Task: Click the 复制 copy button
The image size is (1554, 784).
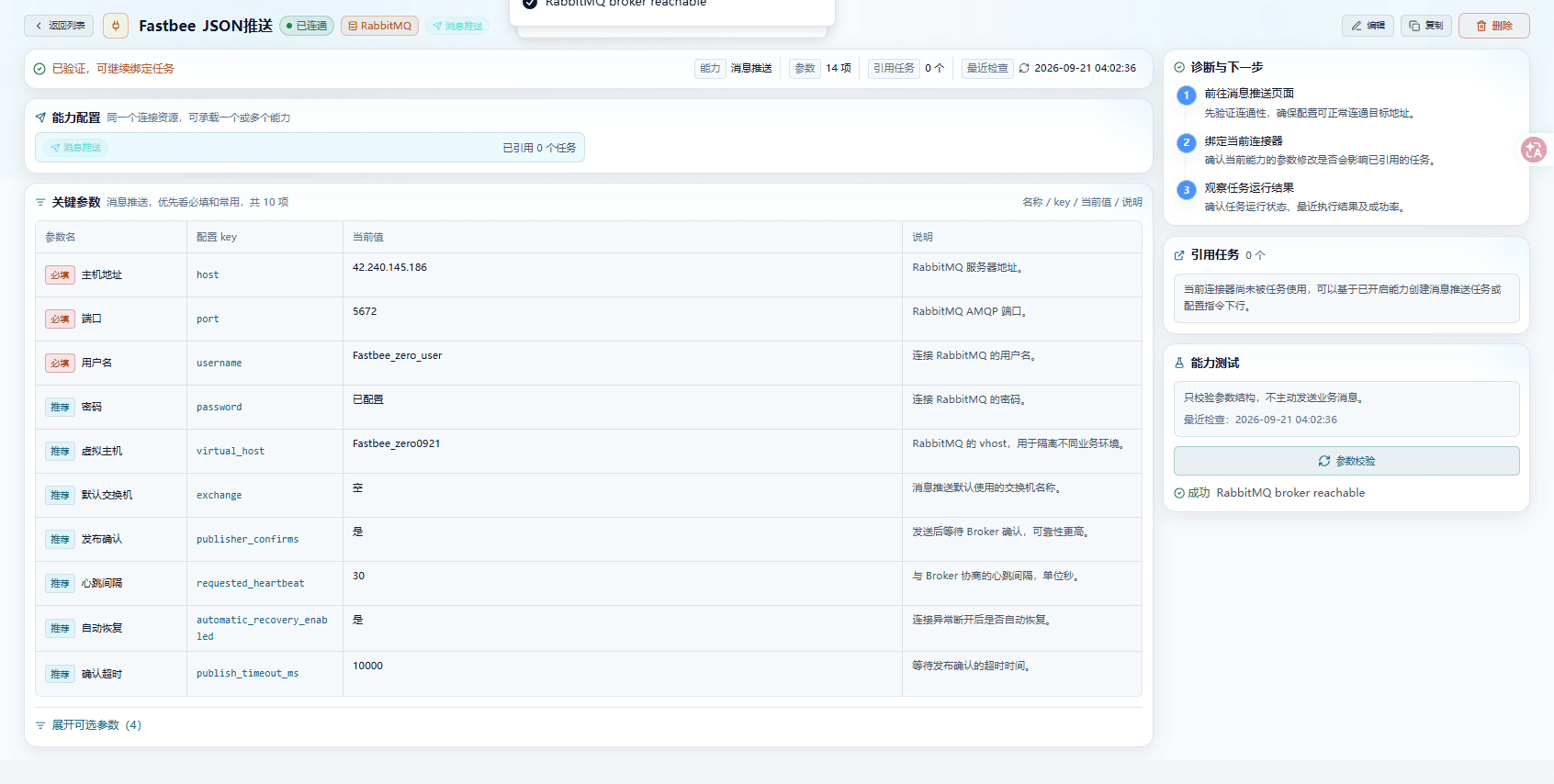Action: click(x=1426, y=26)
